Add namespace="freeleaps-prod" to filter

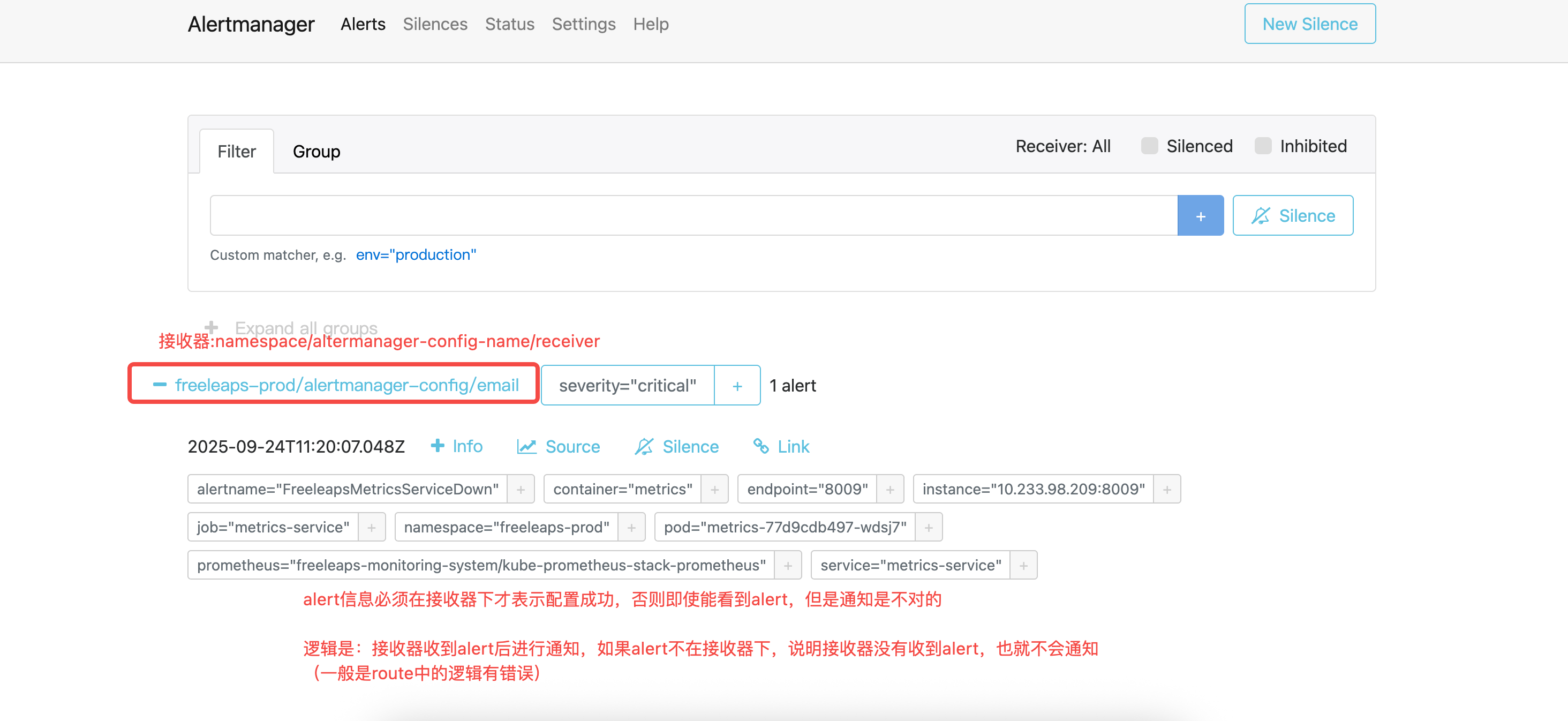[631, 527]
